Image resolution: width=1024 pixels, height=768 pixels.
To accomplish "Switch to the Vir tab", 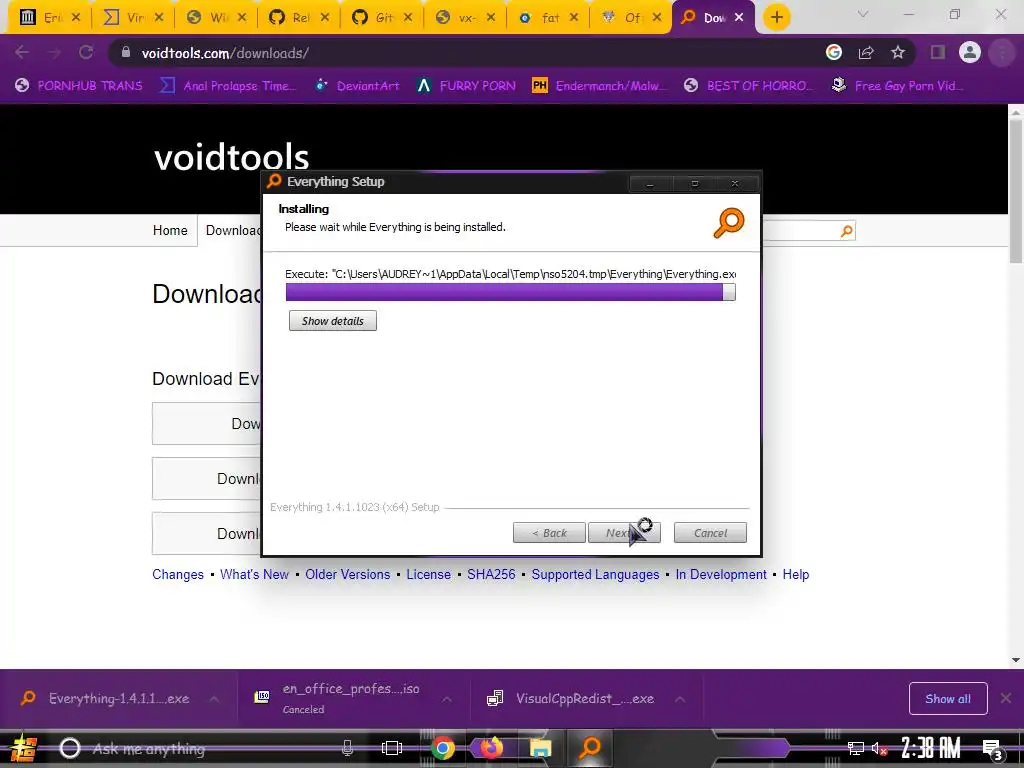I will click(135, 18).
